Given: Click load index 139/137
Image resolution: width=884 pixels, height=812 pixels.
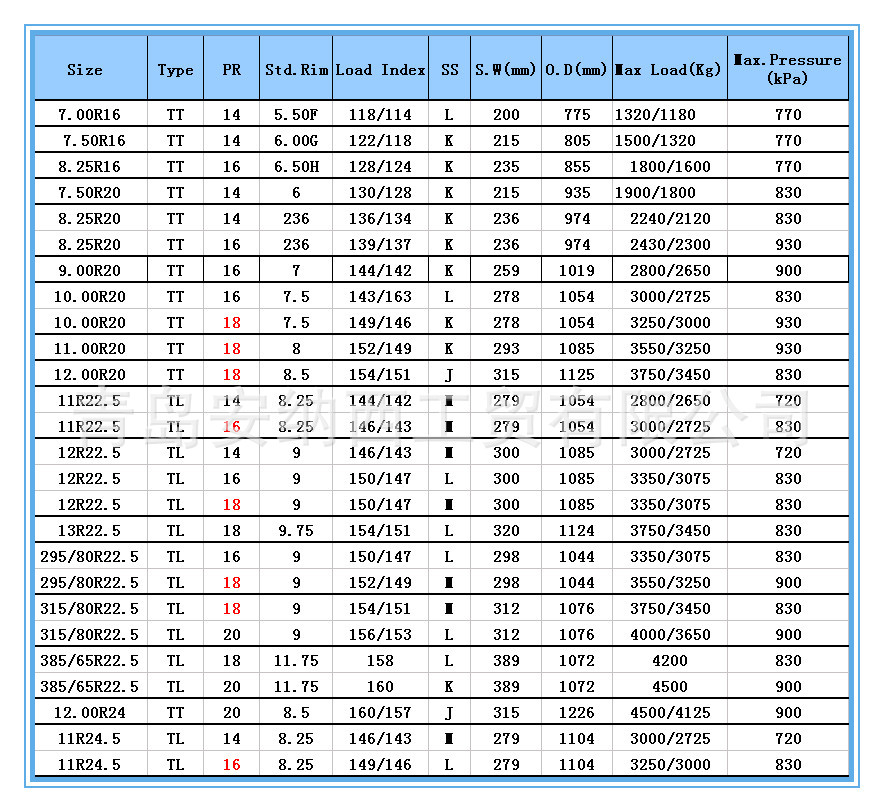Looking at the screenshot, I should tap(380, 245).
